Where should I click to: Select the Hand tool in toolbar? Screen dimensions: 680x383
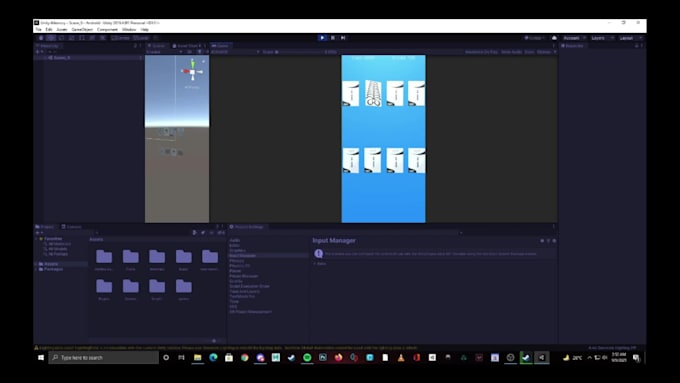click(41, 38)
